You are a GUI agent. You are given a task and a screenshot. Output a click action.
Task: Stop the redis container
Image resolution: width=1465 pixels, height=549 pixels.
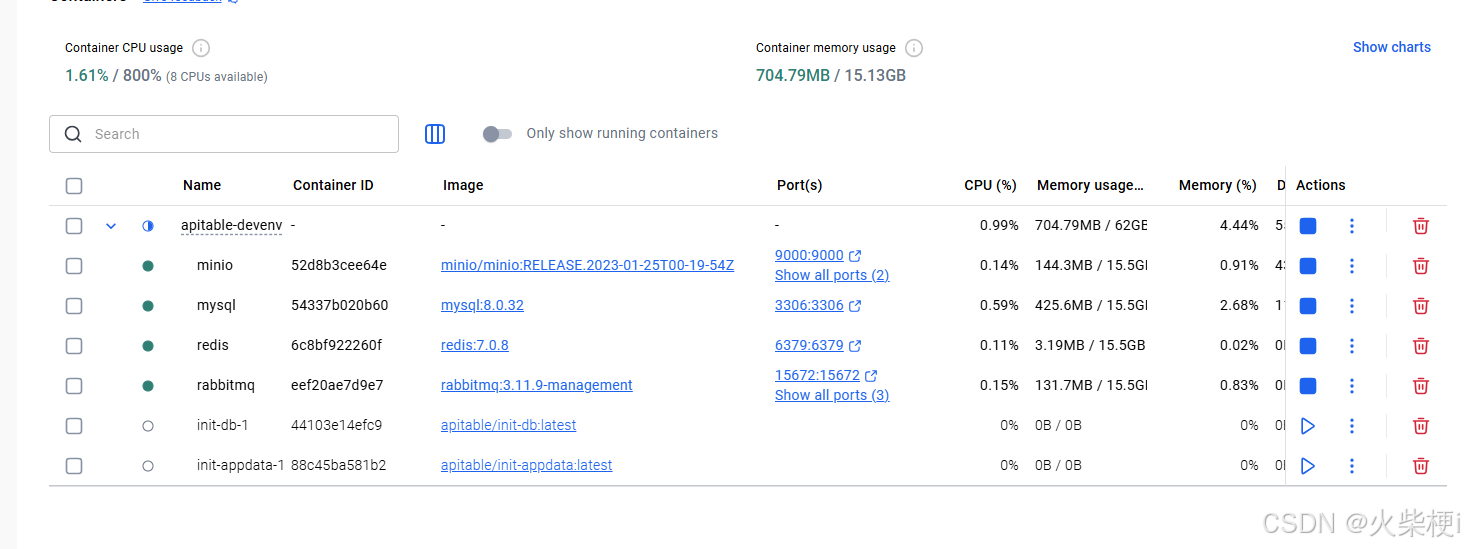pos(1307,346)
